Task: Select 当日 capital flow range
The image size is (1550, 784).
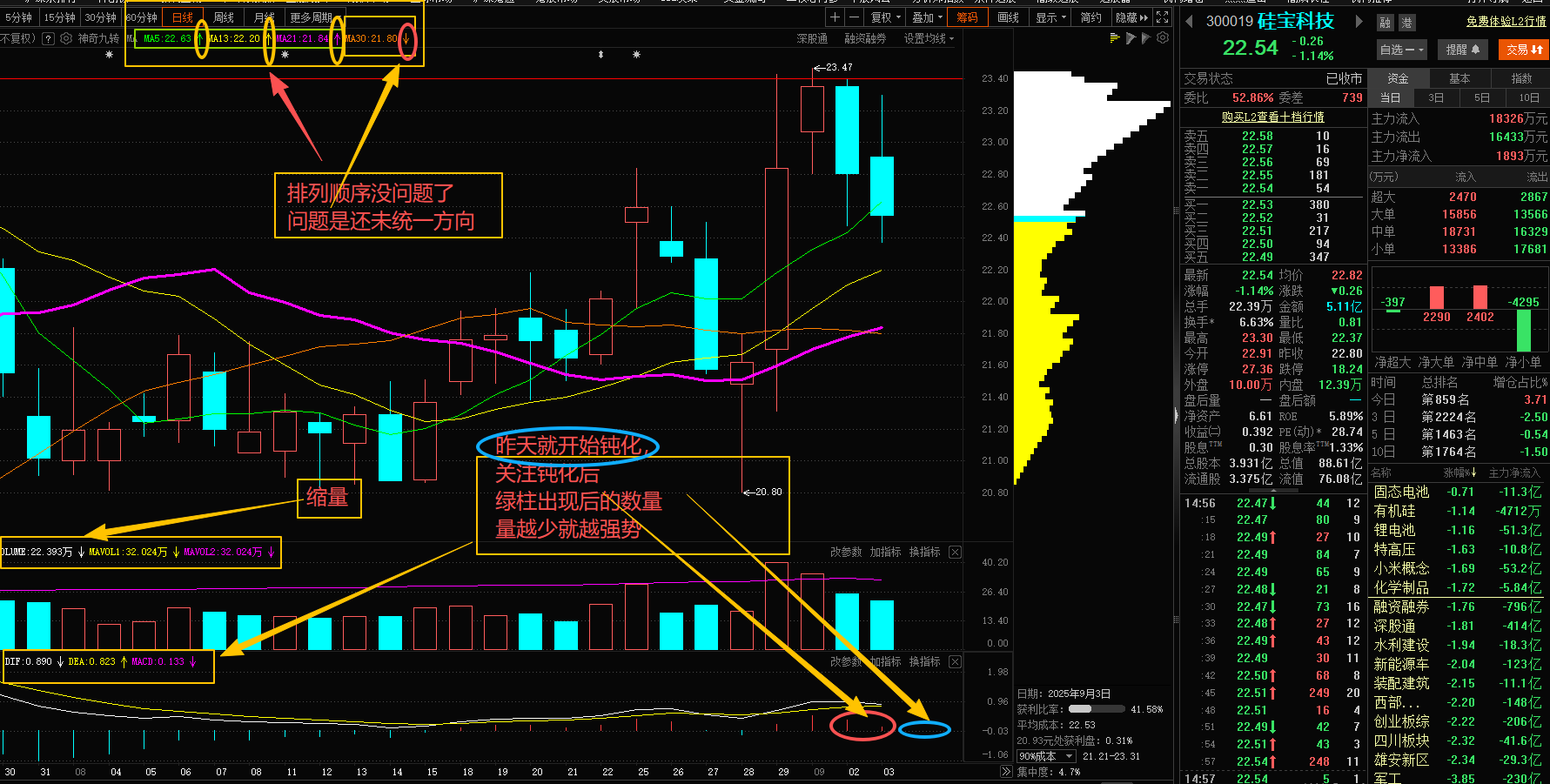Action: (x=1391, y=97)
